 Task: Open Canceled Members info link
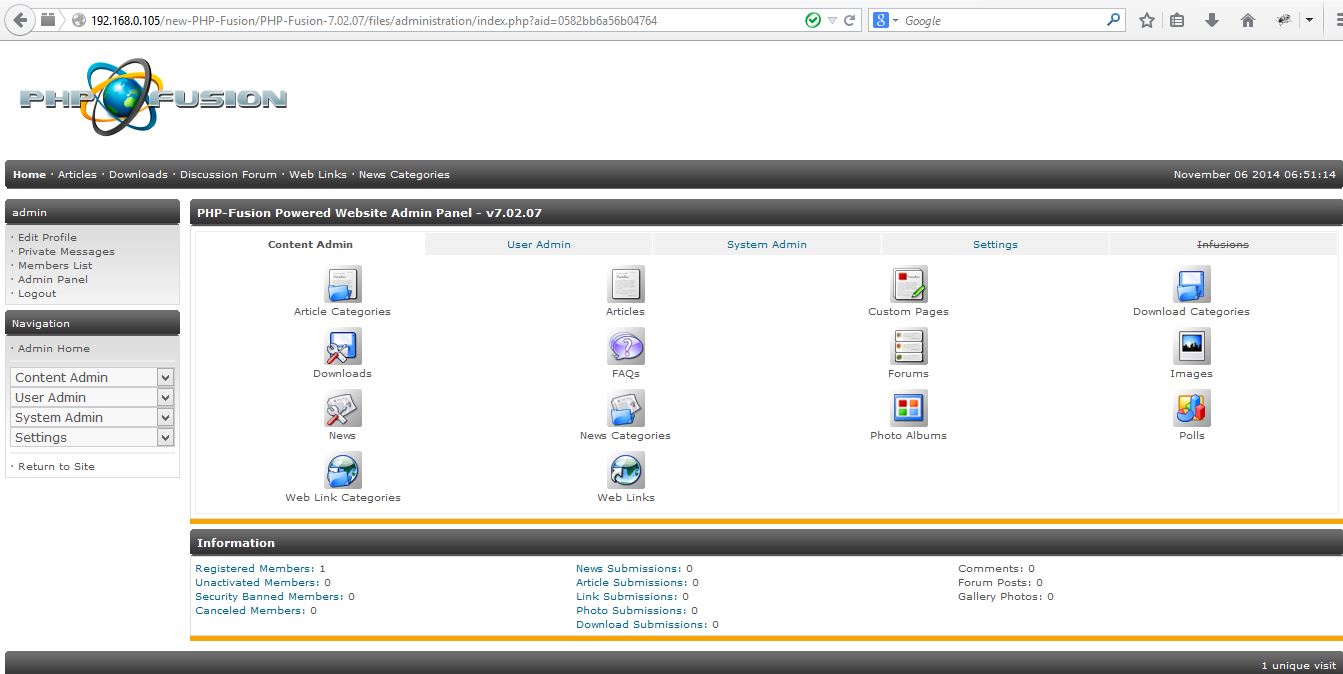pyautogui.click(x=250, y=610)
